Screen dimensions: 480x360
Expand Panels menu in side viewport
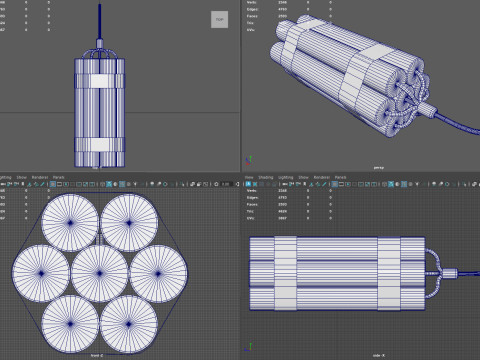(340, 177)
